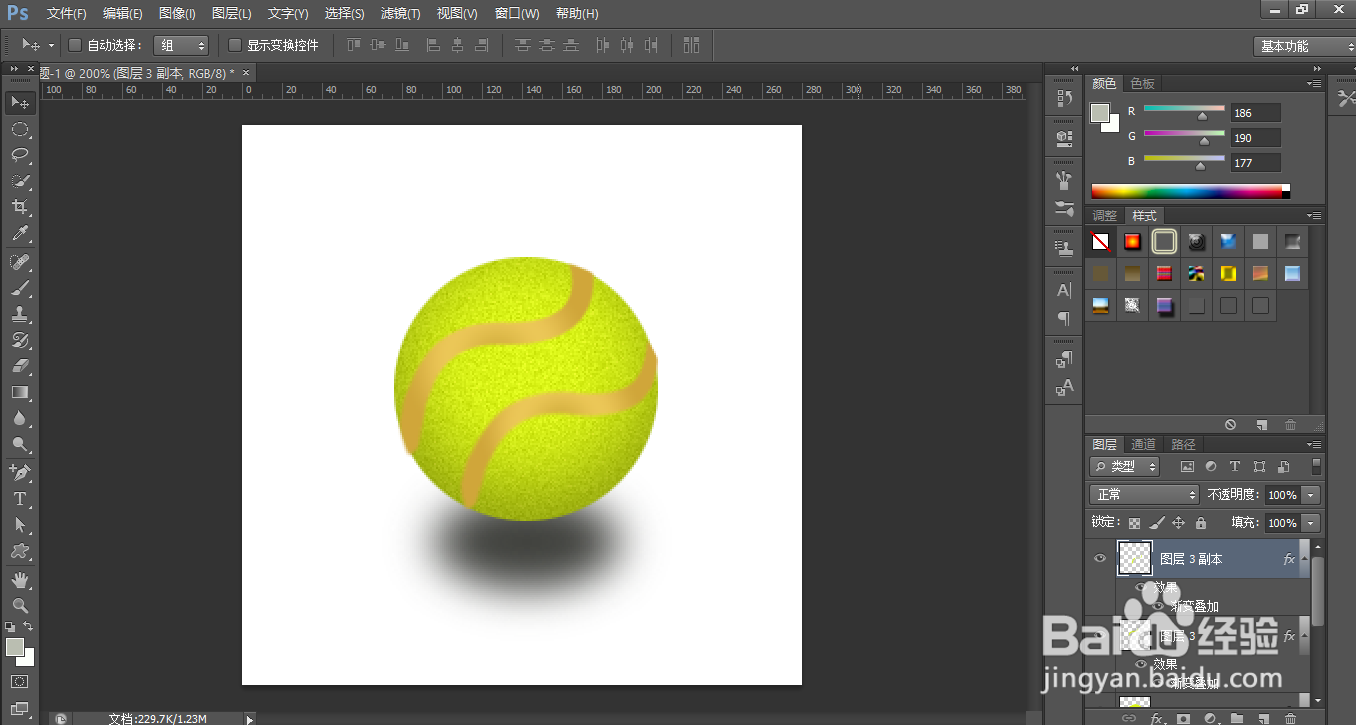The height and width of the screenshot is (725, 1356).
Task: Click the delete layer trash icon
Action: tap(1290, 718)
